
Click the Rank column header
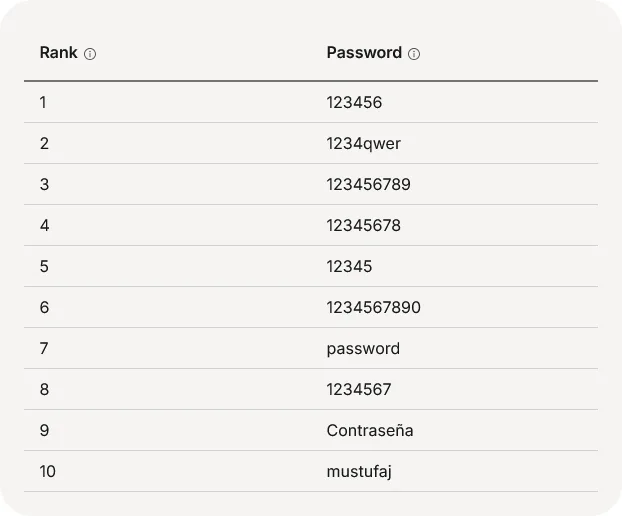[x=58, y=53]
